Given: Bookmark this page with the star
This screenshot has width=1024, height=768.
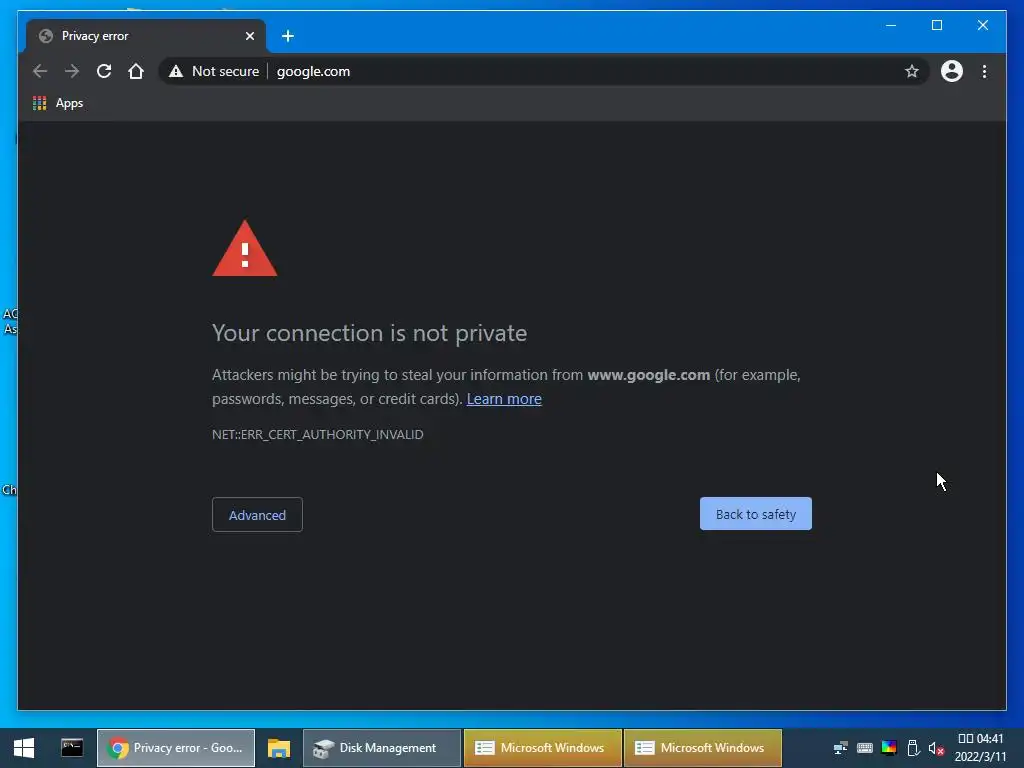Looking at the screenshot, I should pos(912,71).
